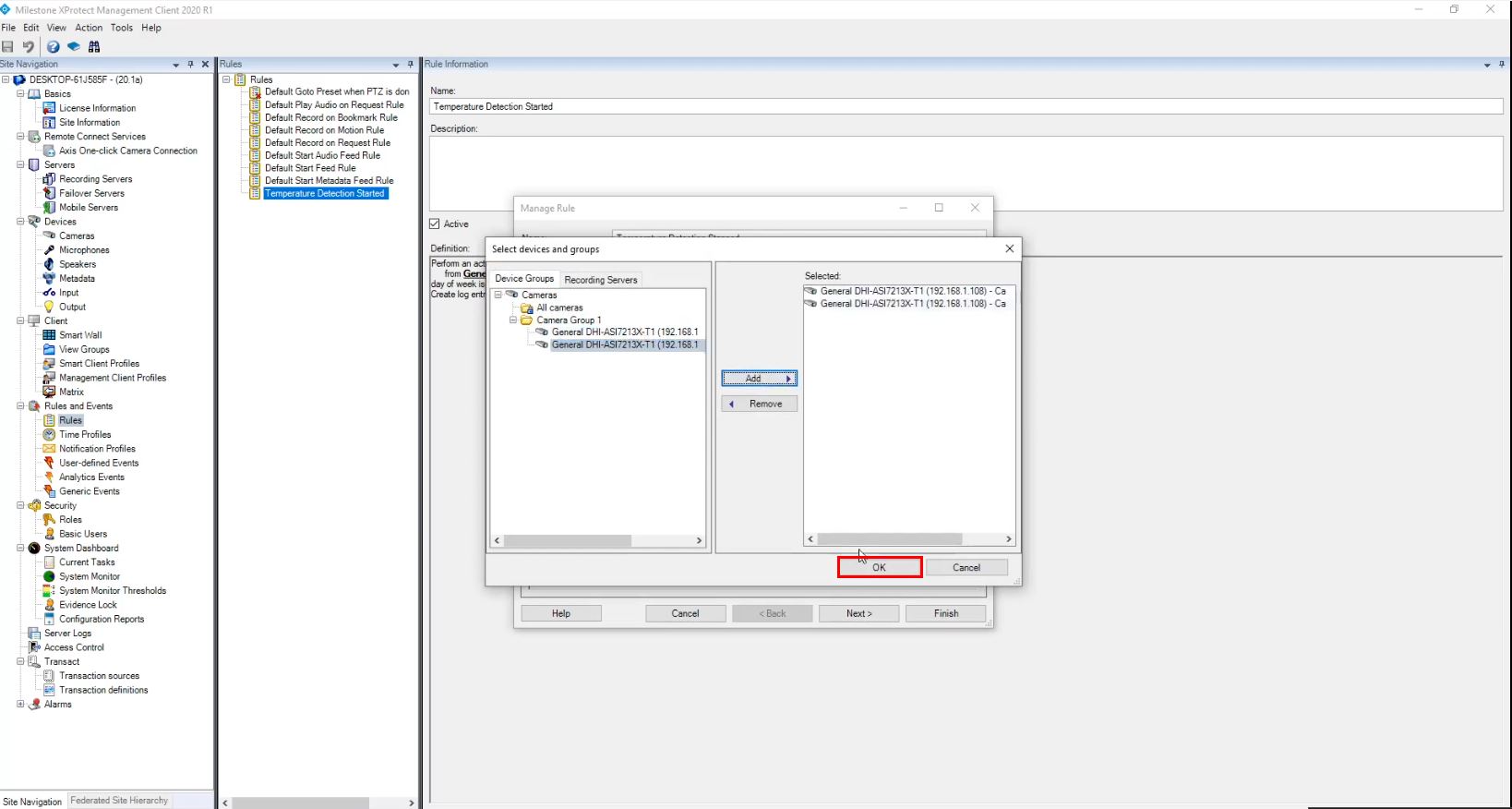The width and height of the screenshot is (1512, 809).
Task: Open Notification Profiles envelope icon
Action: pyautogui.click(x=50, y=449)
